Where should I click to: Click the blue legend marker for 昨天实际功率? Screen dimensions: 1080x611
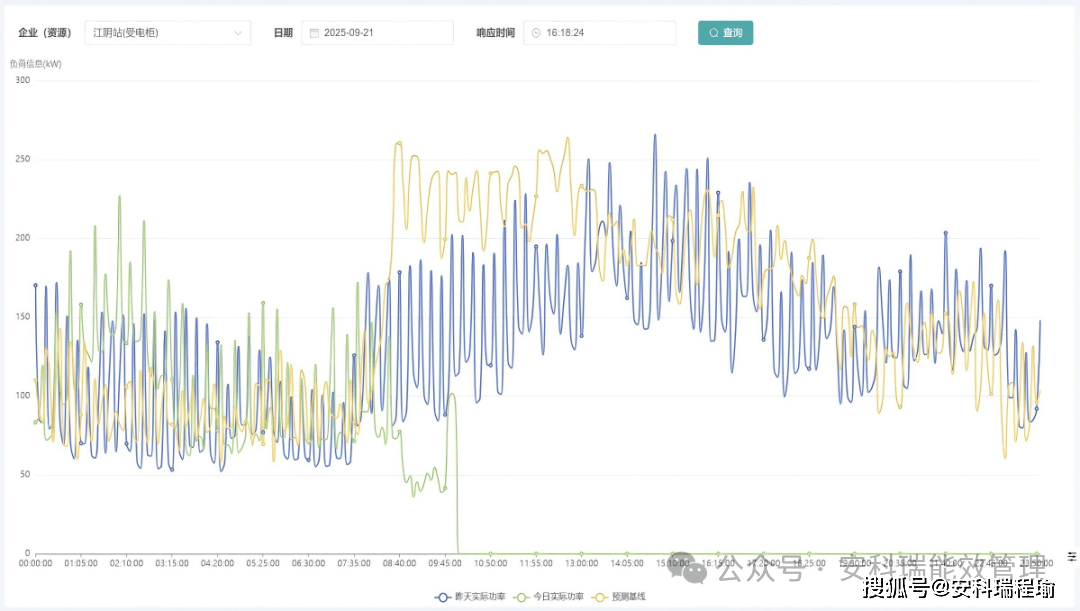[442, 597]
